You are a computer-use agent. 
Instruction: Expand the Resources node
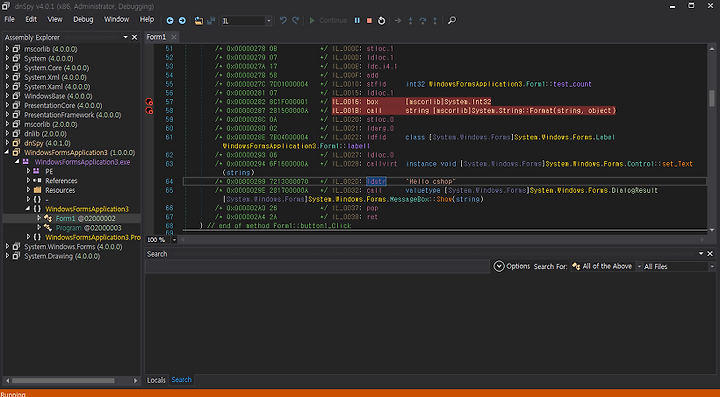click(28, 190)
